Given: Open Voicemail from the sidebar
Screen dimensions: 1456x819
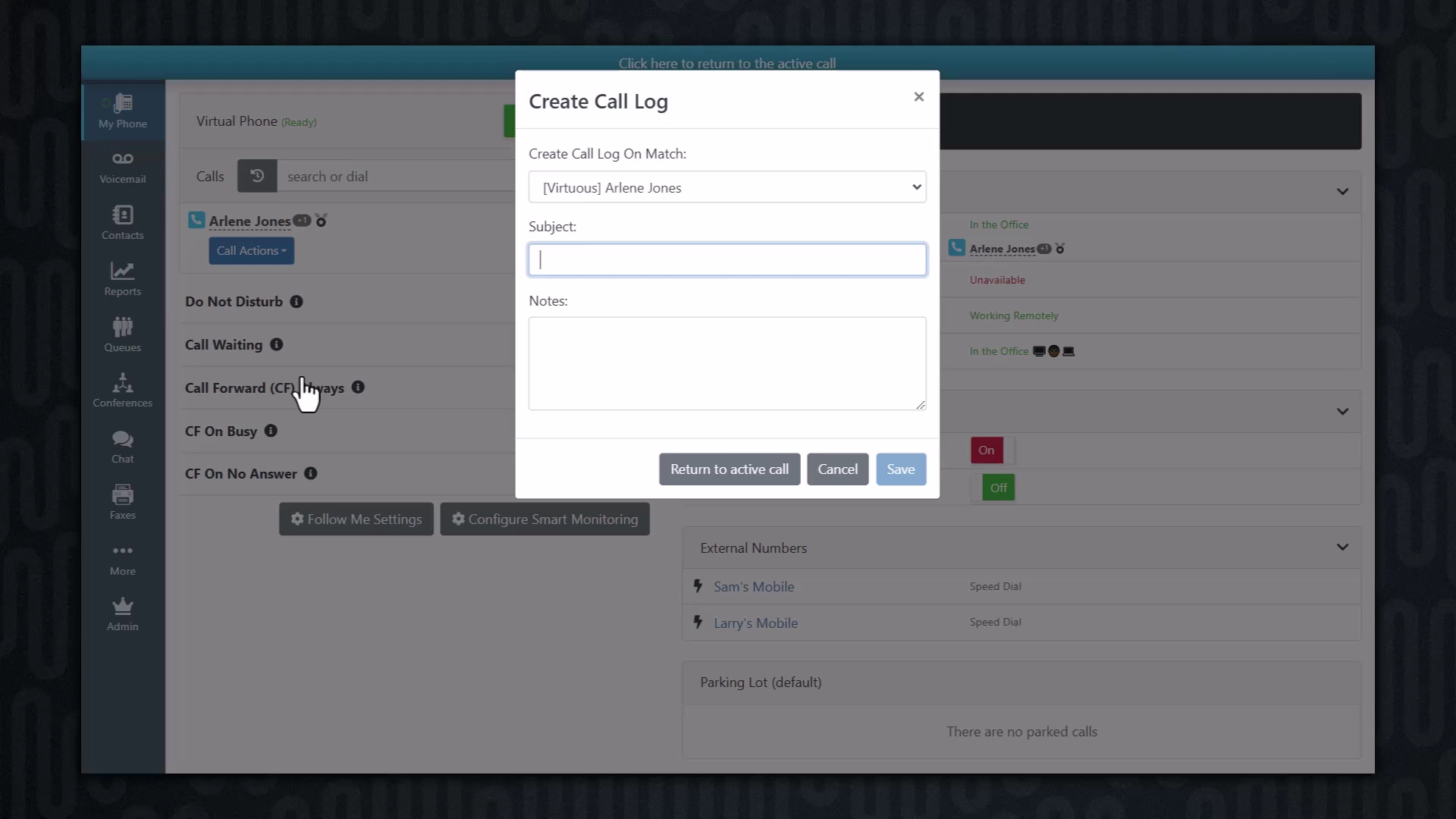Looking at the screenshot, I should [122, 167].
